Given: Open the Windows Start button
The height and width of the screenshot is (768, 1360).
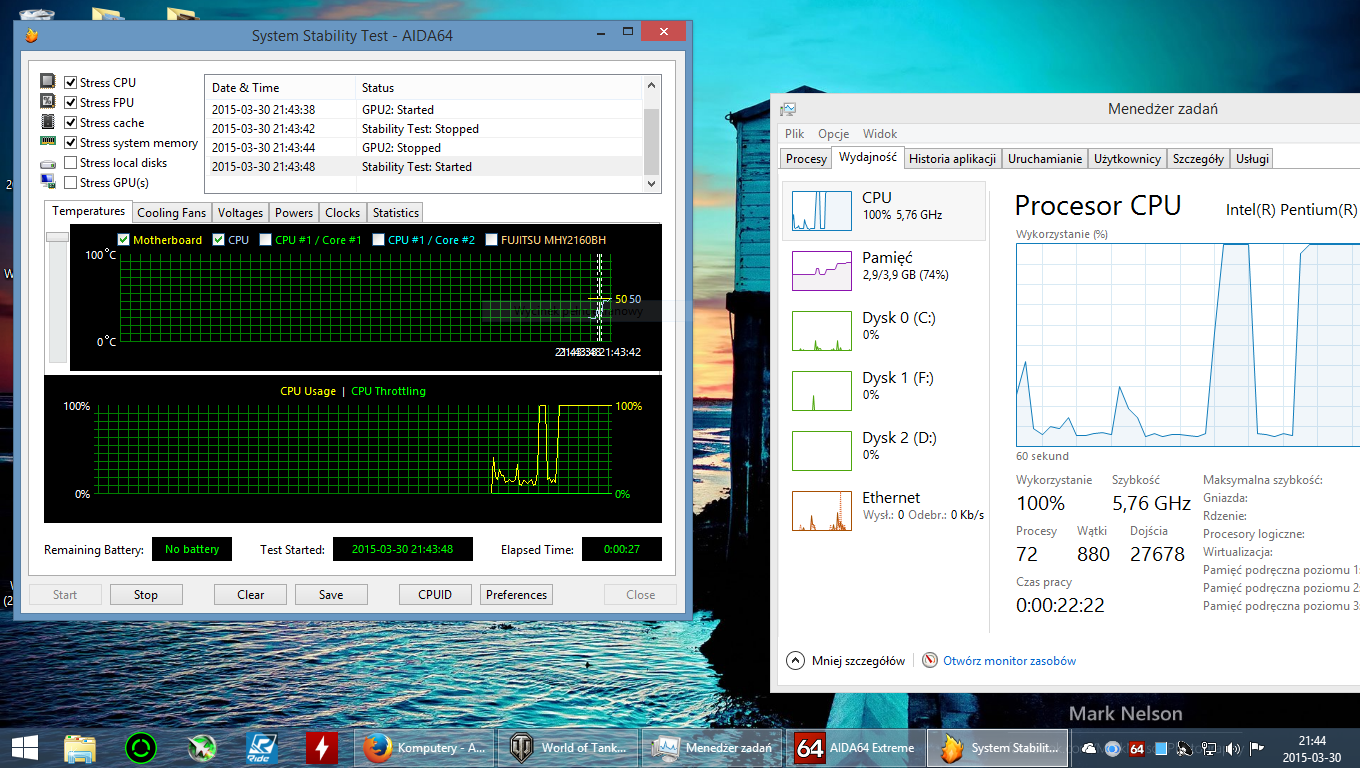Looking at the screenshot, I should click(x=25, y=747).
